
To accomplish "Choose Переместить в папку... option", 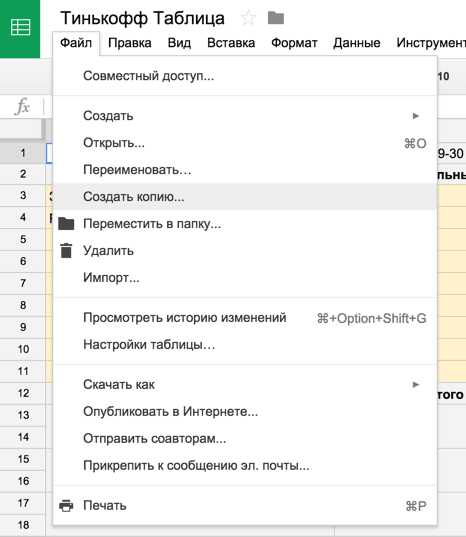I will pos(245,224).
